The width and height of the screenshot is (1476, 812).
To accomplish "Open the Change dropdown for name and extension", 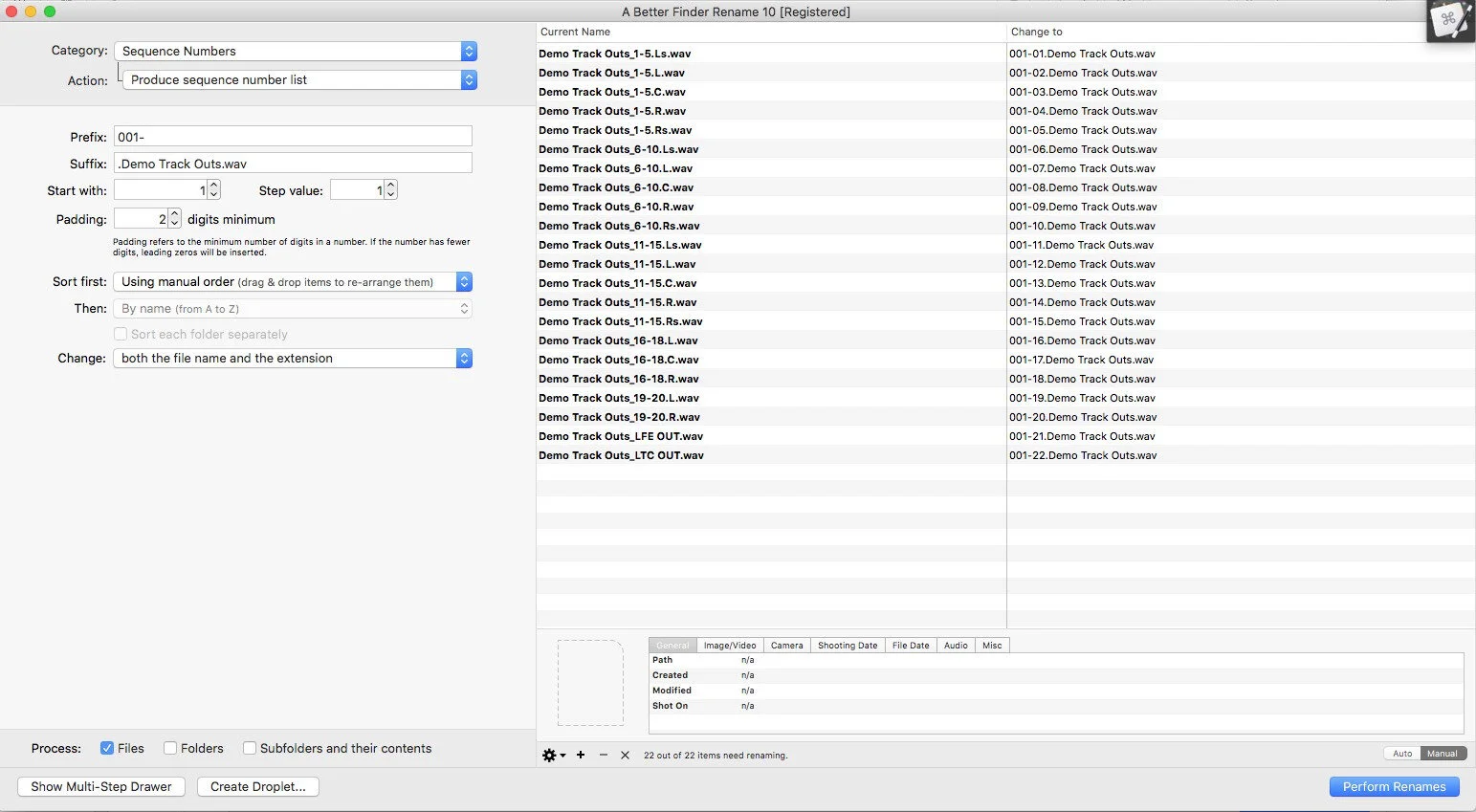I will point(293,358).
